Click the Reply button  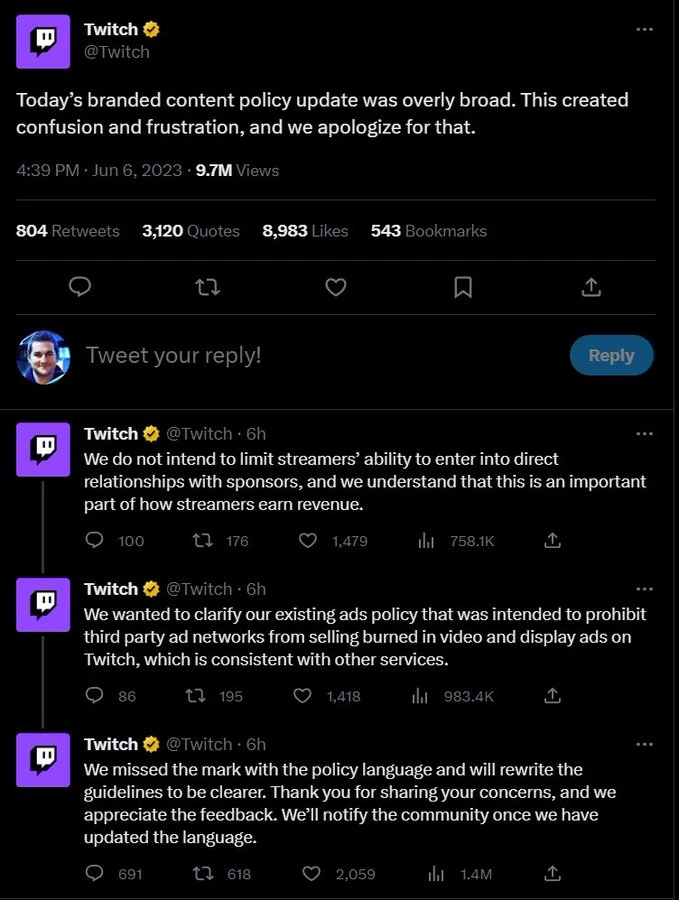pyautogui.click(x=611, y=355)
